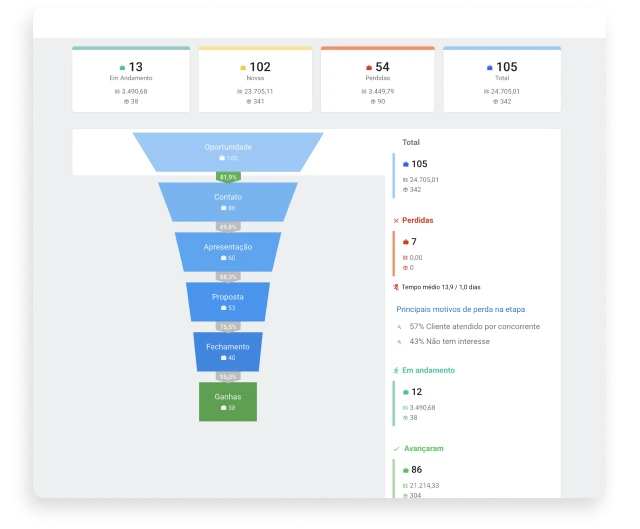The width and height of the screenshot is (640, 529).
Task: Click the hourglass icon next to Tempo médio
Action: tap(396, 287)
